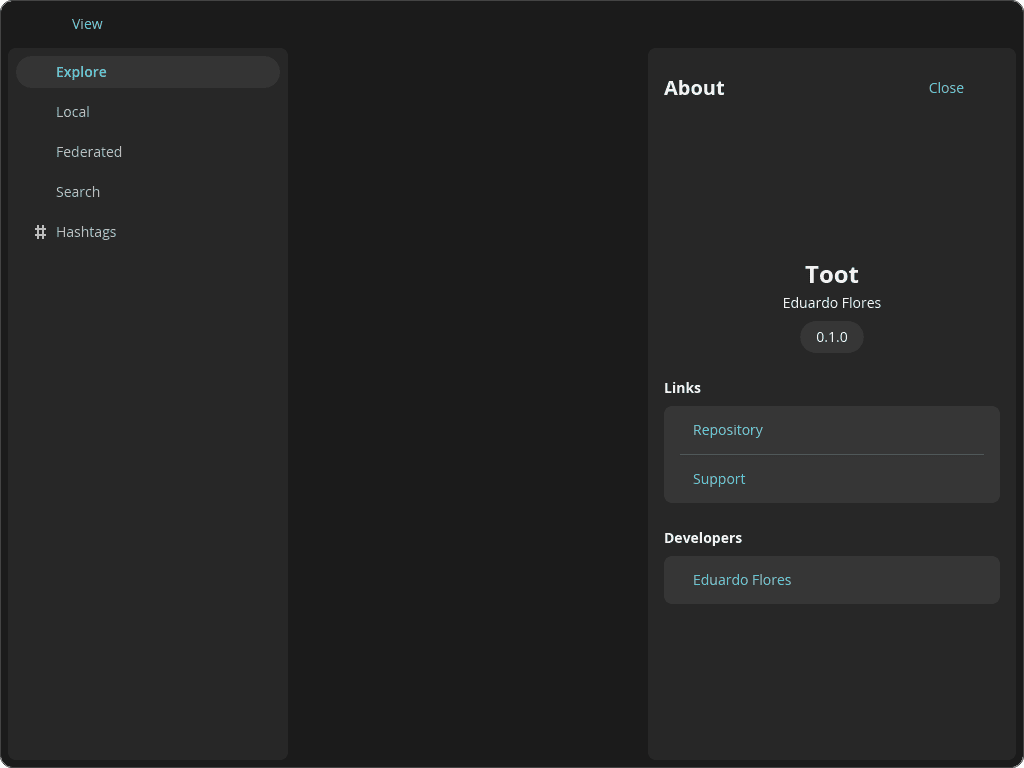The height and width of the screenshot is (768, 1024).
Task: Select the Toot application title text
Action: 831,274
